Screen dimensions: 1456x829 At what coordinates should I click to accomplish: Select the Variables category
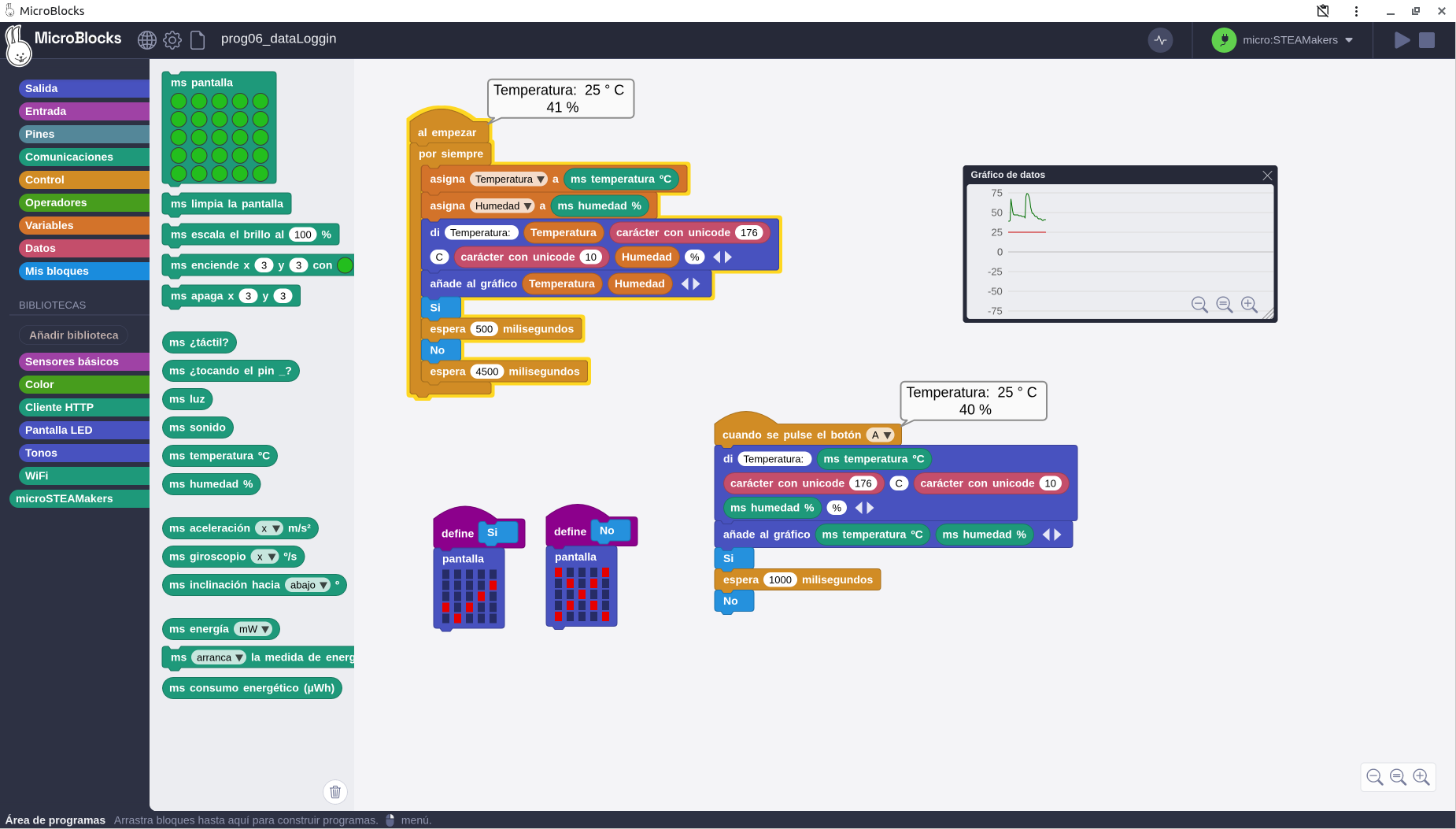tap(49, 225)
